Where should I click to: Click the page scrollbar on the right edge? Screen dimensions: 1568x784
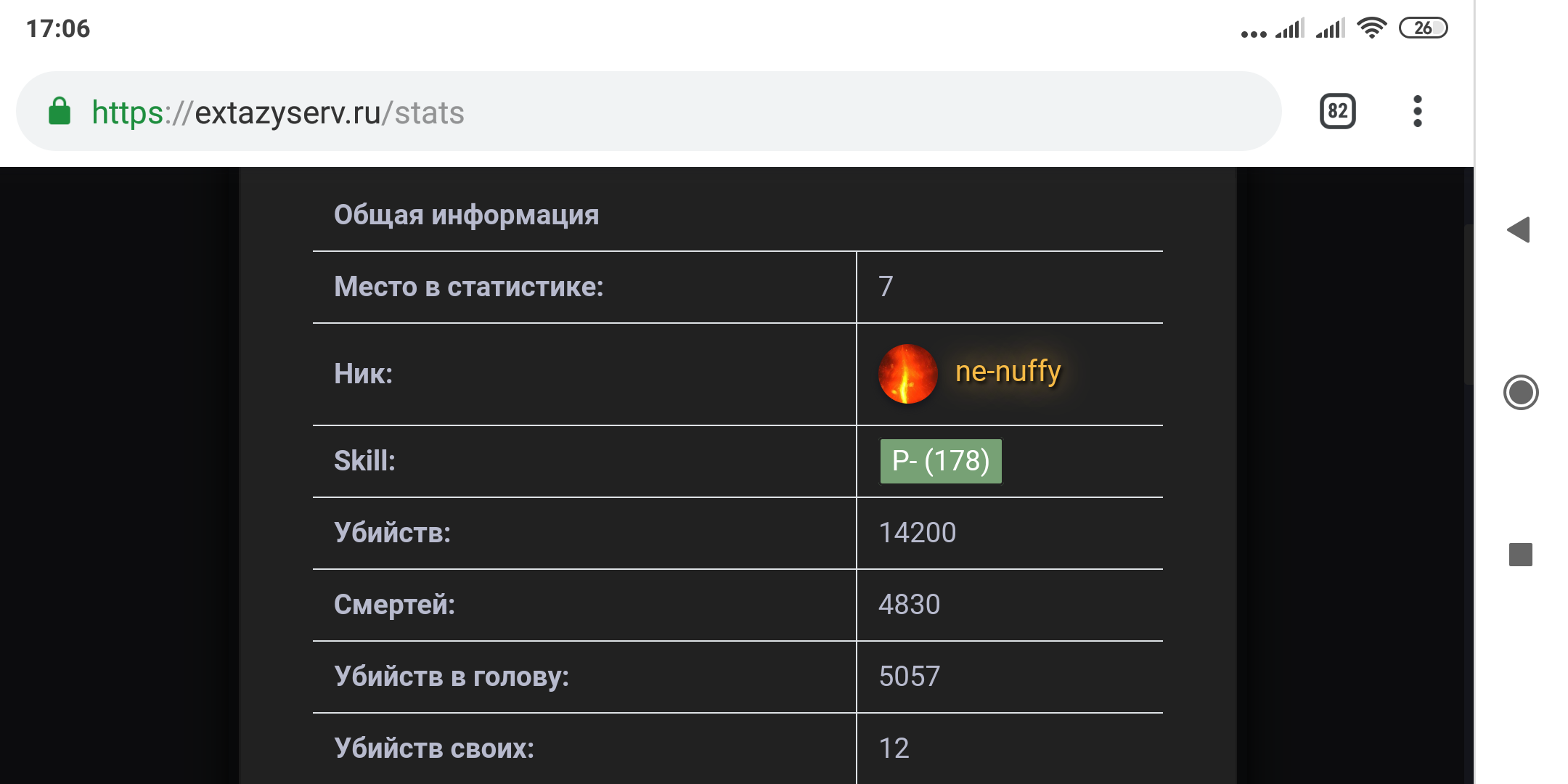(x=1468, y=305)
